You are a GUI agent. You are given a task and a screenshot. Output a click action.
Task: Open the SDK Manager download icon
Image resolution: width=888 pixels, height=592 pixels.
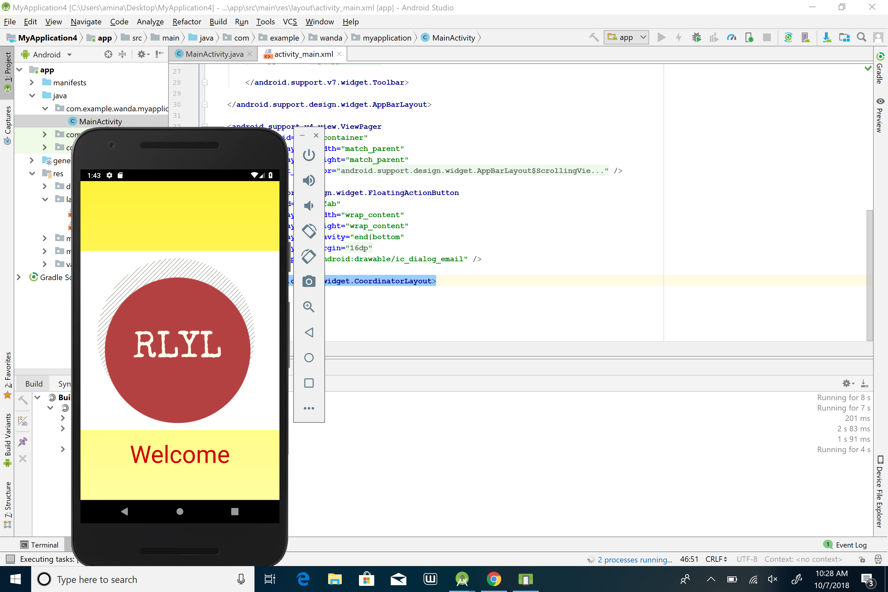pyautogui.click(x=826, y=38)
